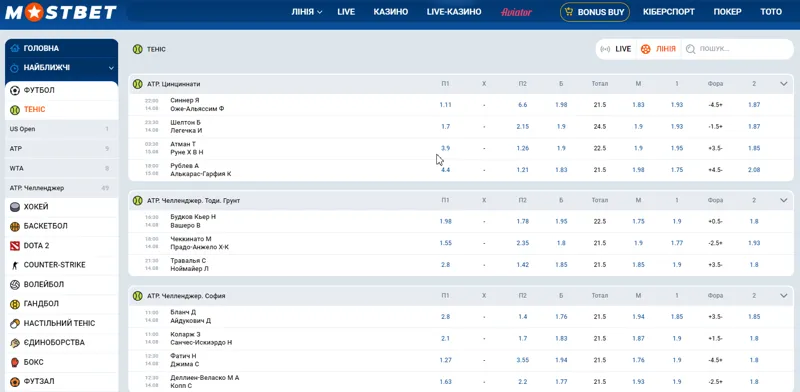This screenshot has width=800, height=392.
Task: Click the boxing glove icon for БОКС
Action: [15, 362]
